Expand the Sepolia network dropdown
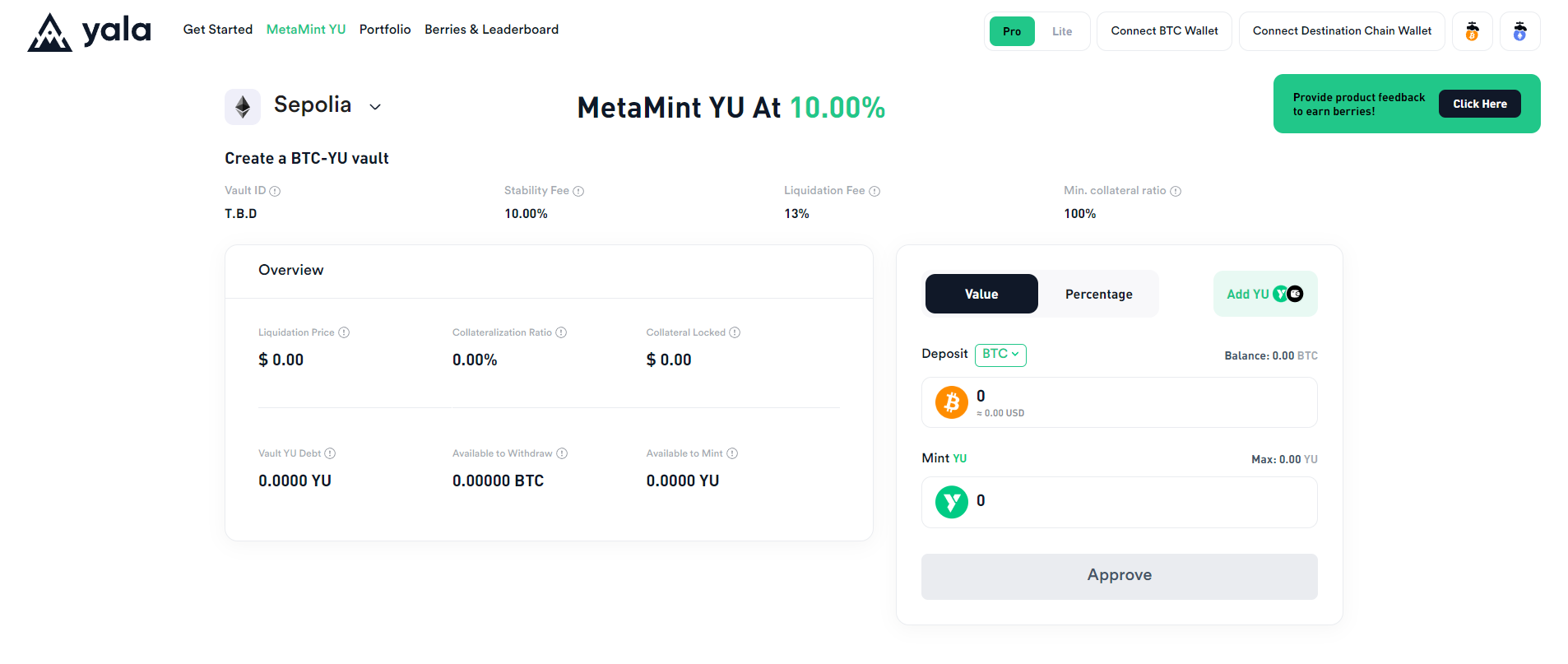 pos(375,107)
